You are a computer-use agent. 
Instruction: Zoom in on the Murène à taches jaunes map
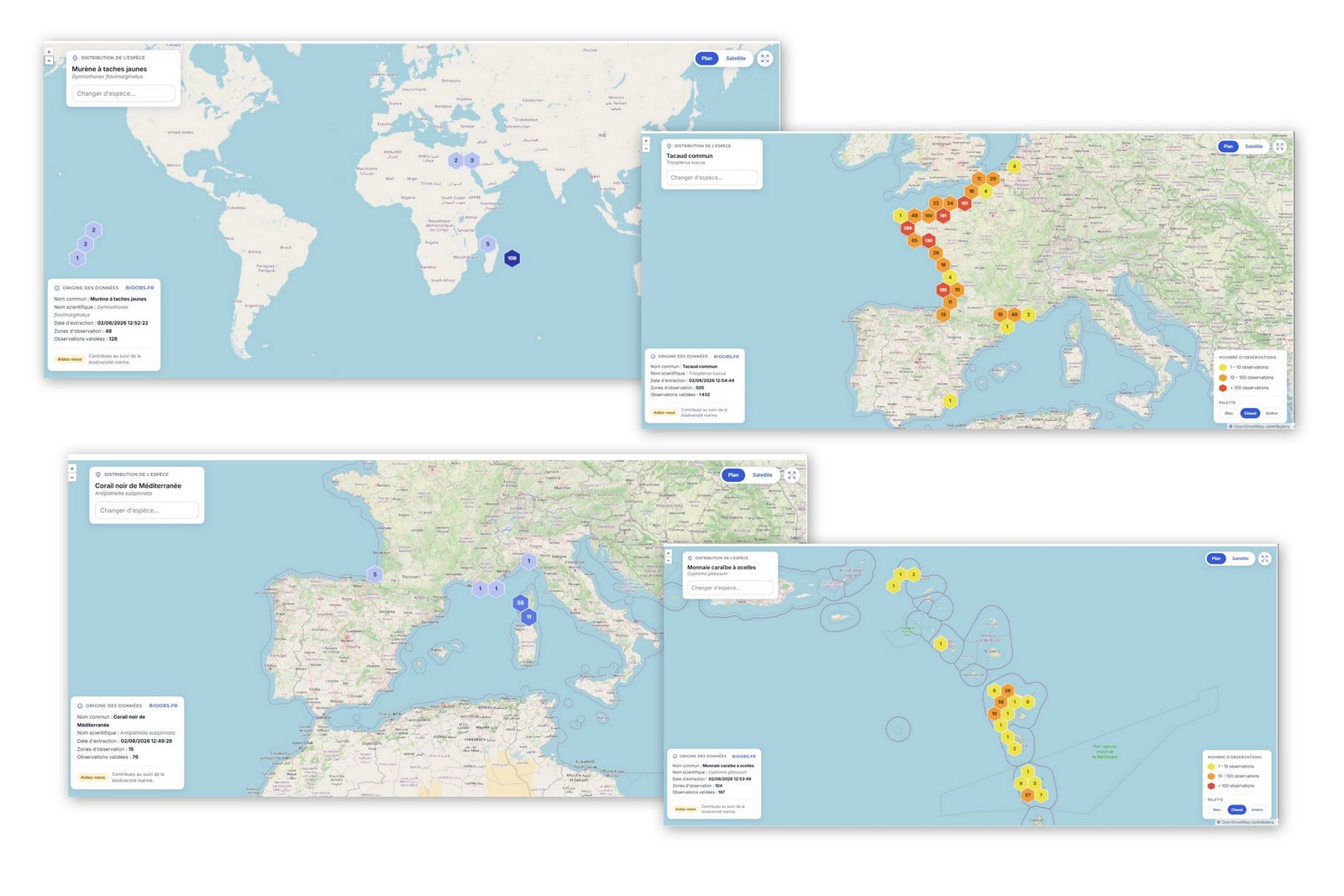(x=49, y=52)
